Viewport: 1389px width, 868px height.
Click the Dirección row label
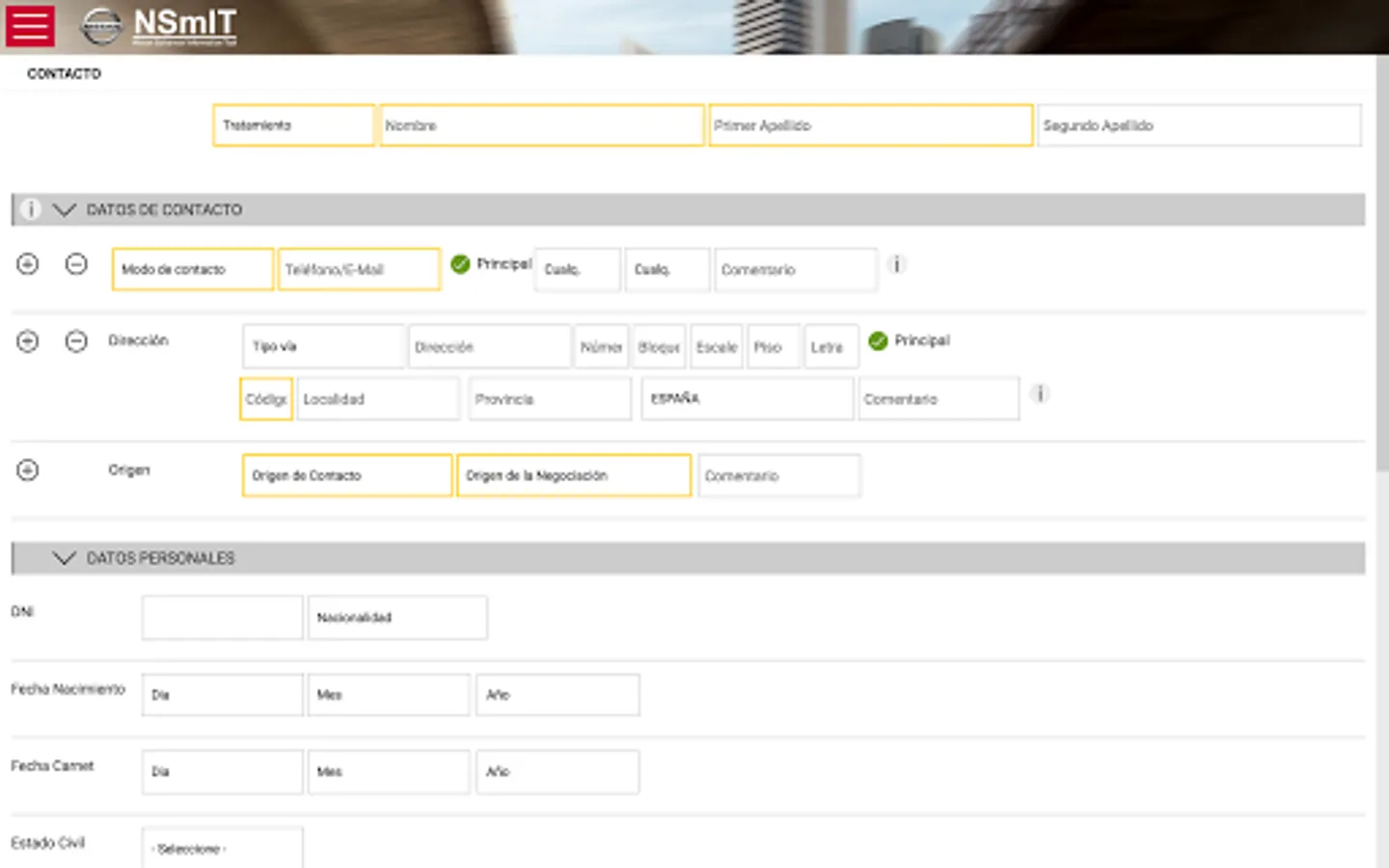tap(138, 340)
